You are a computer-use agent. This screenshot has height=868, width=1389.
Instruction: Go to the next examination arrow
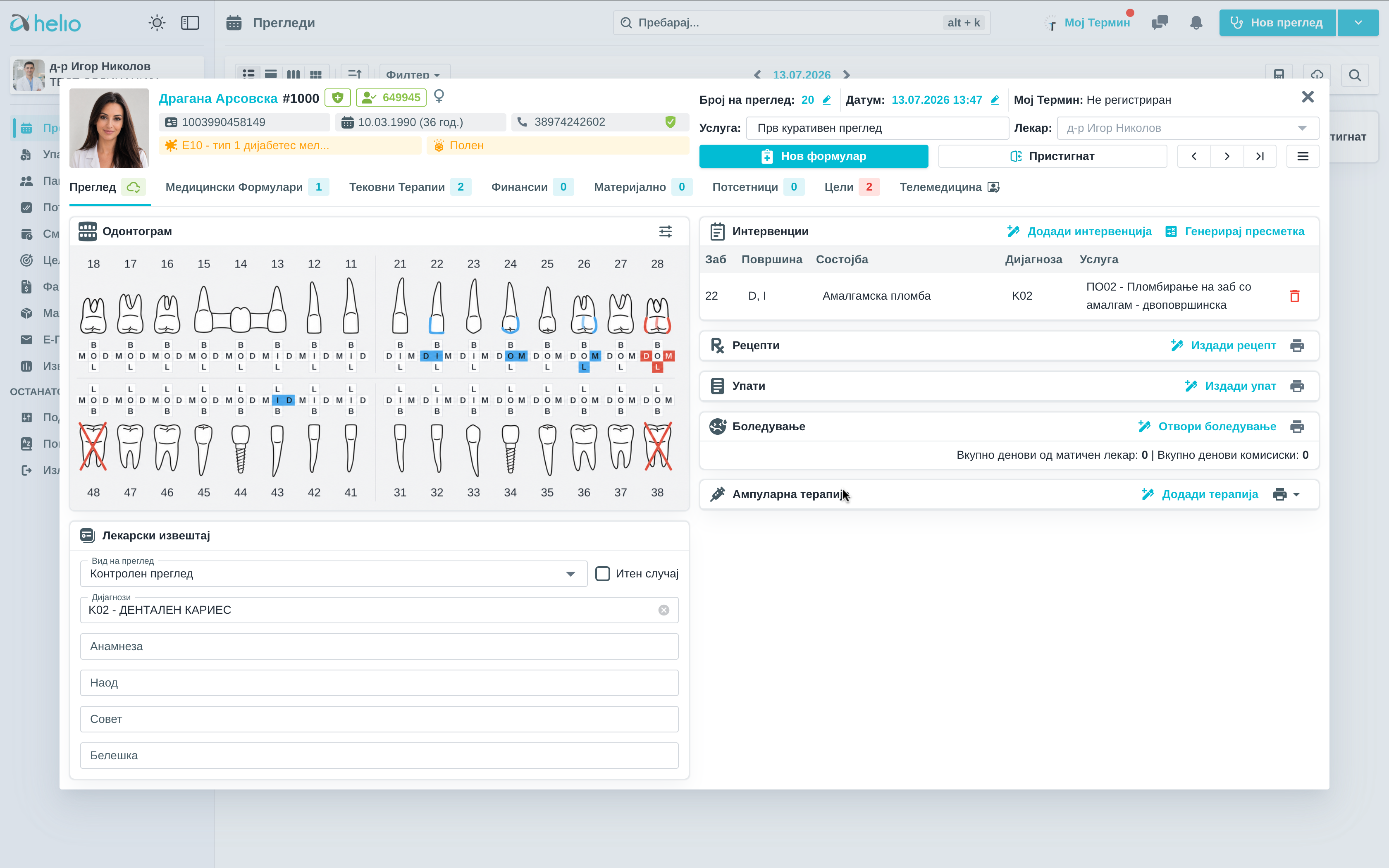click(x=1227, y=156)
